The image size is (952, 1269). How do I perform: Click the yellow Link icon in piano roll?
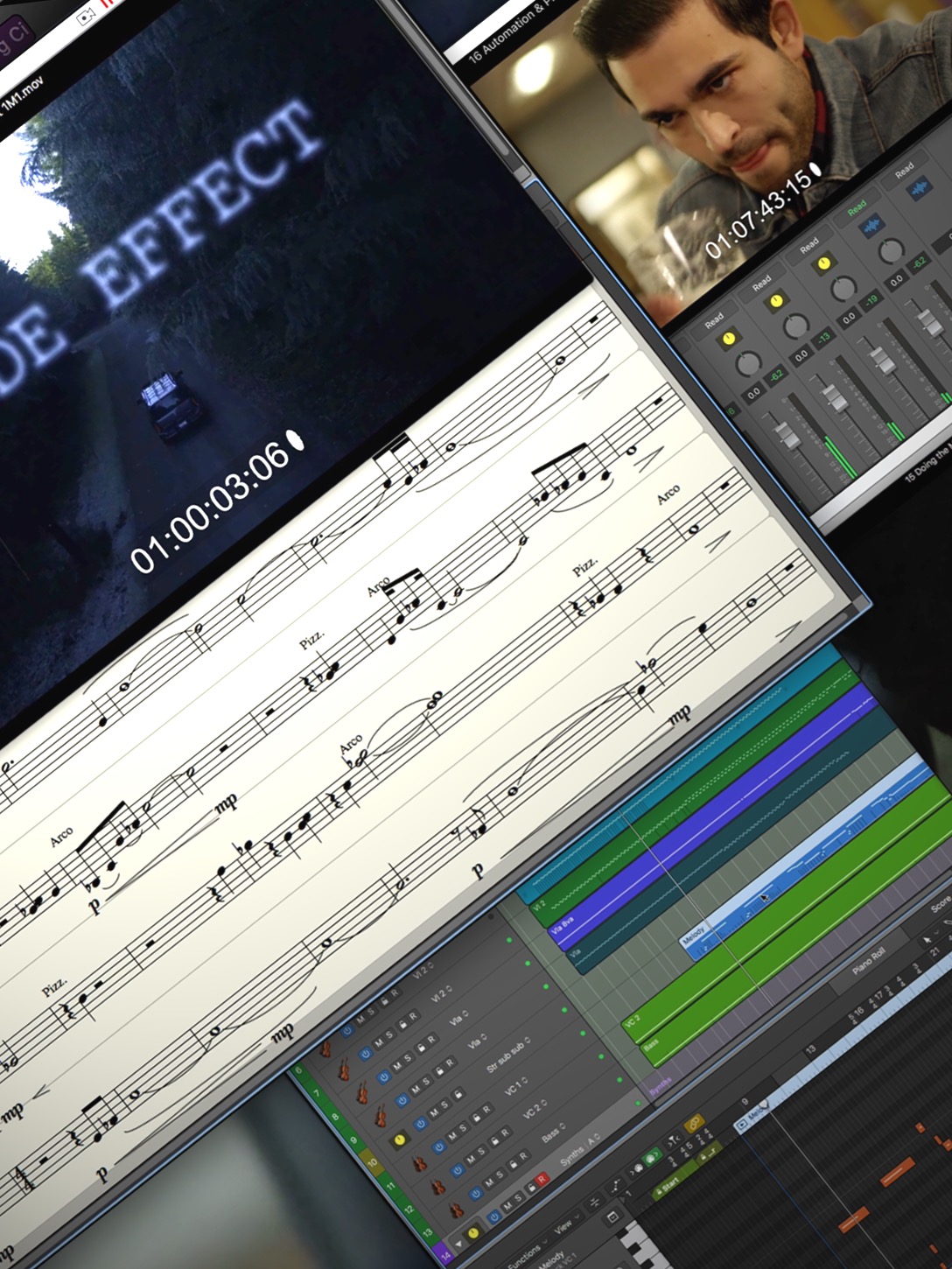pos(695,1123)
